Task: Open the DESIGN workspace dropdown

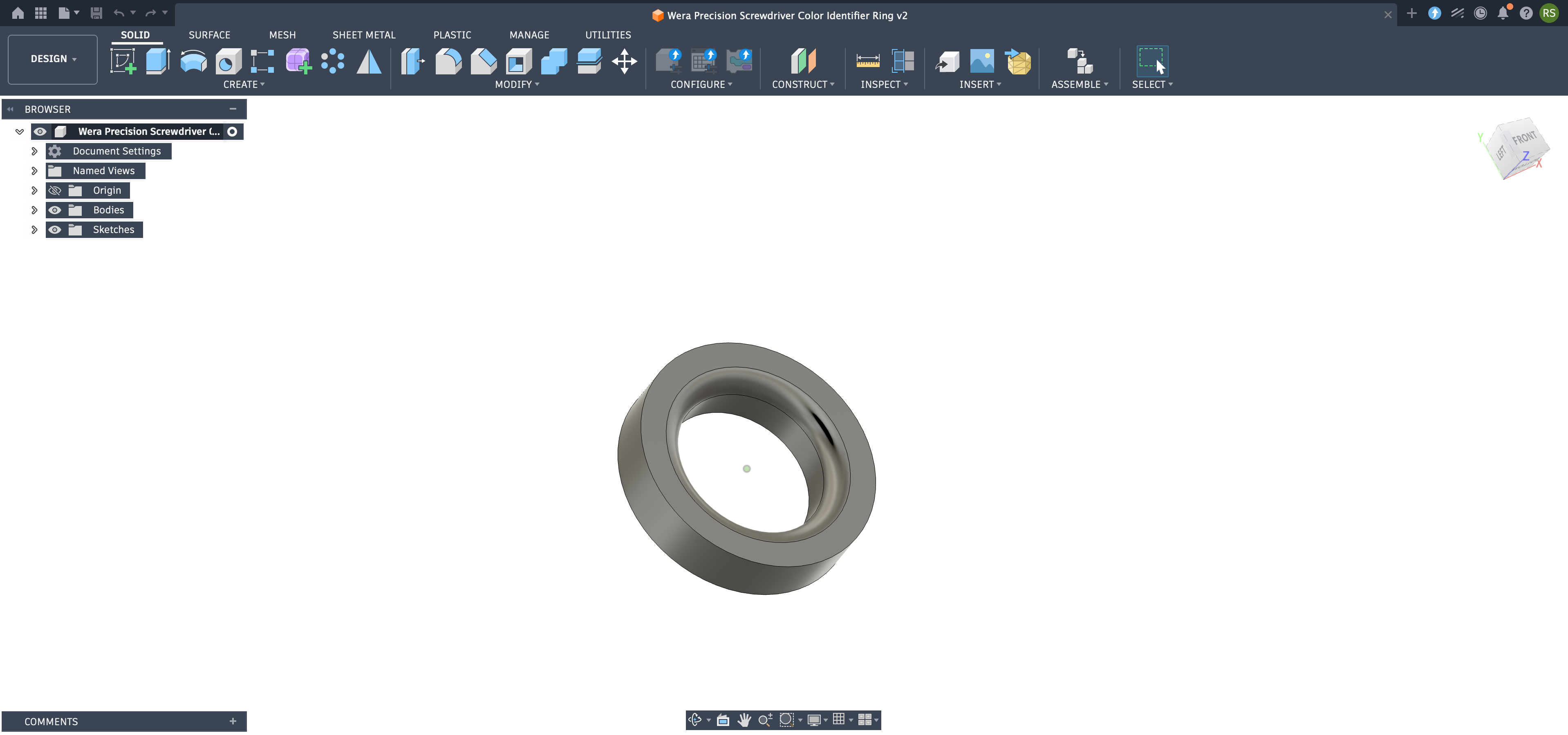Action: coord(52,59)
